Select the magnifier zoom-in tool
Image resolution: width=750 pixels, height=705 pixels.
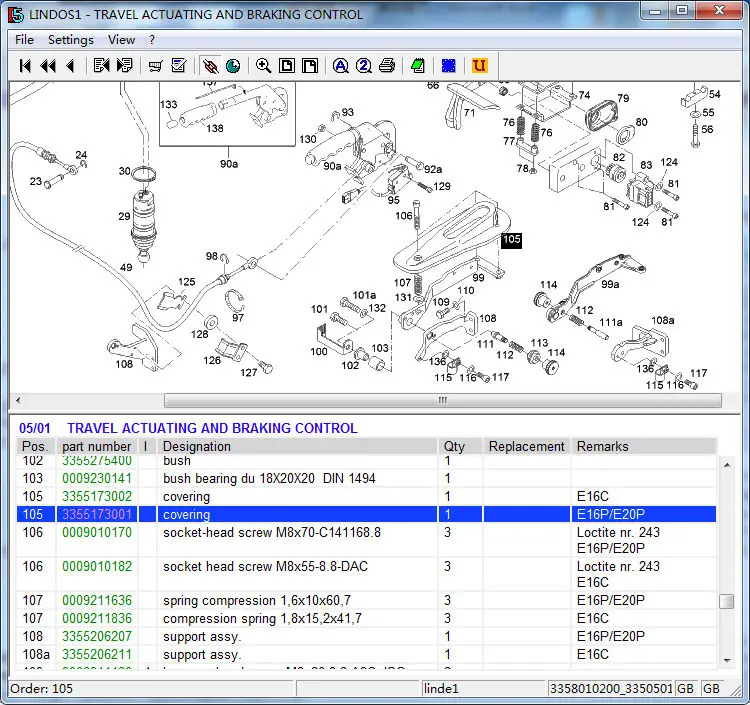(263, 66)
